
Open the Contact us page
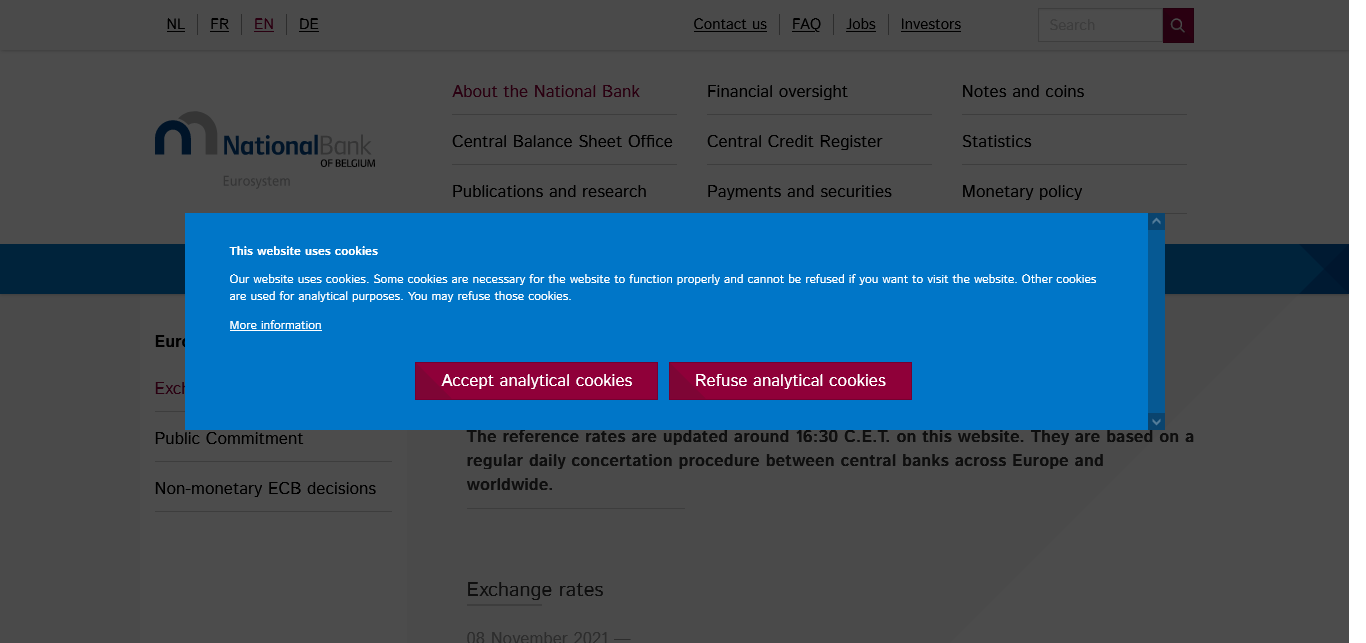730,24
